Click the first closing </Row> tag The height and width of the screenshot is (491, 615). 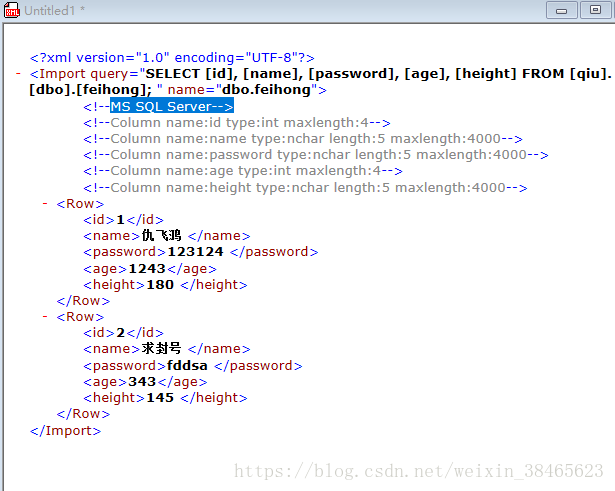click(83, 301)
